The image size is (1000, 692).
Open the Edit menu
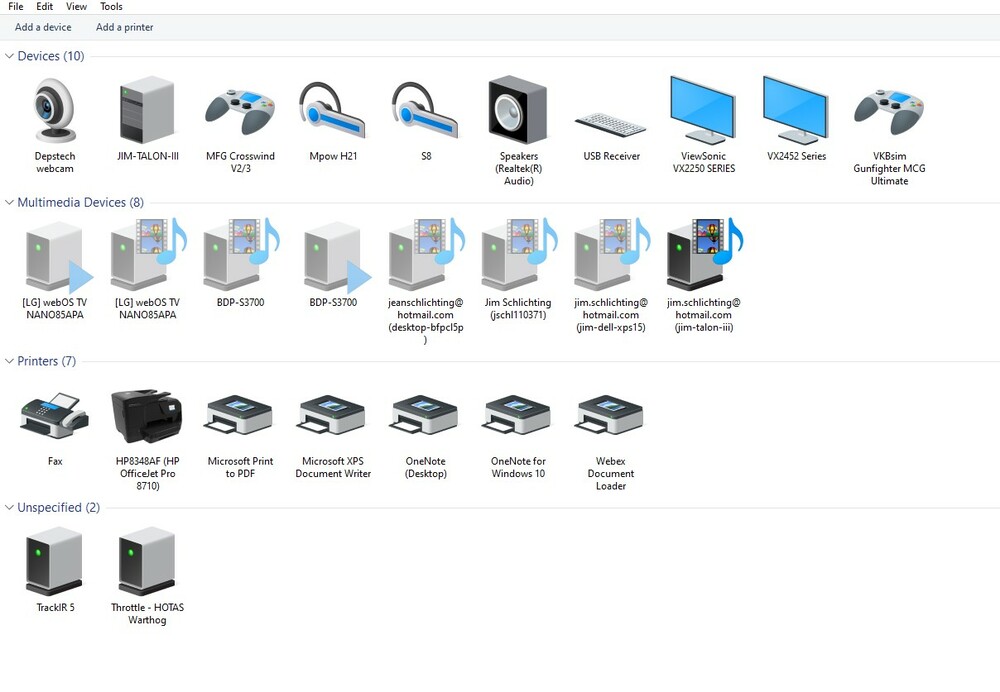45,6
